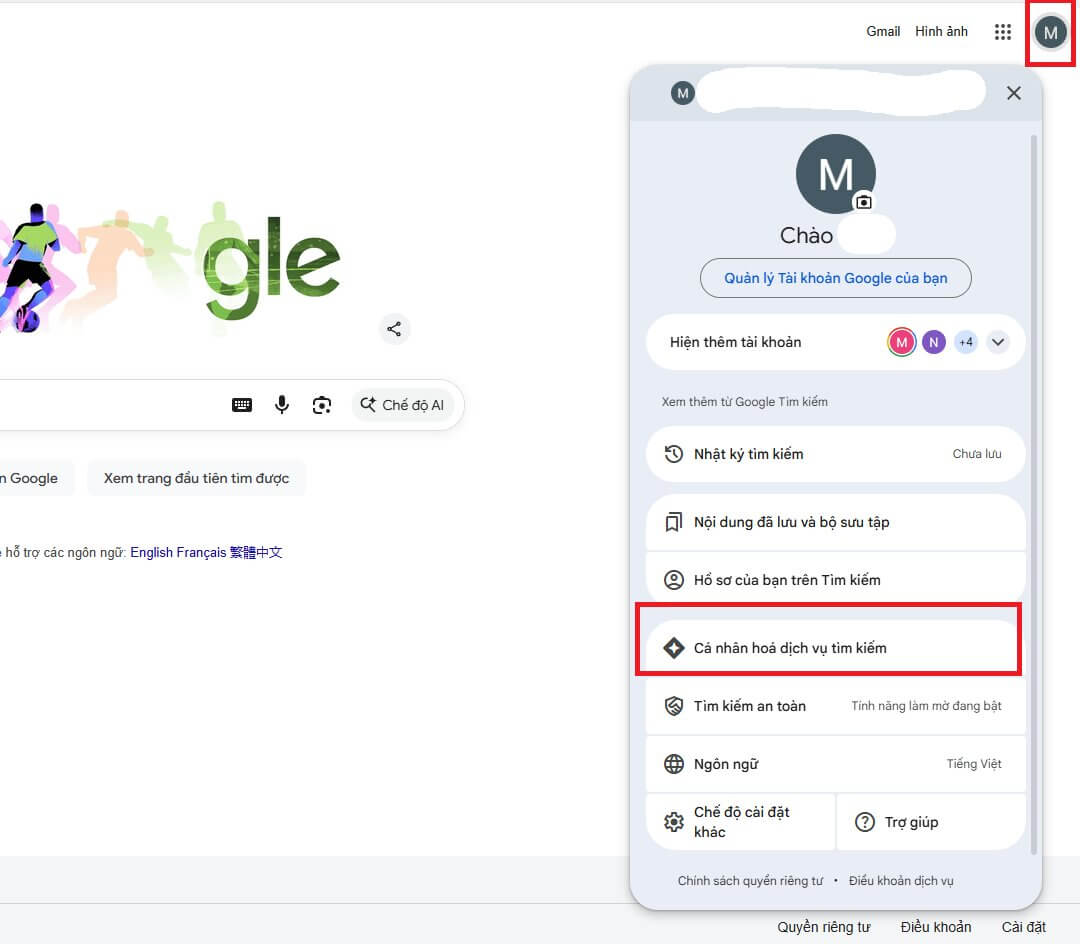The width and height of the screenshot is (1080, 944).
Task: Switch language to 繁體中文
Action: tap(256, 552)
